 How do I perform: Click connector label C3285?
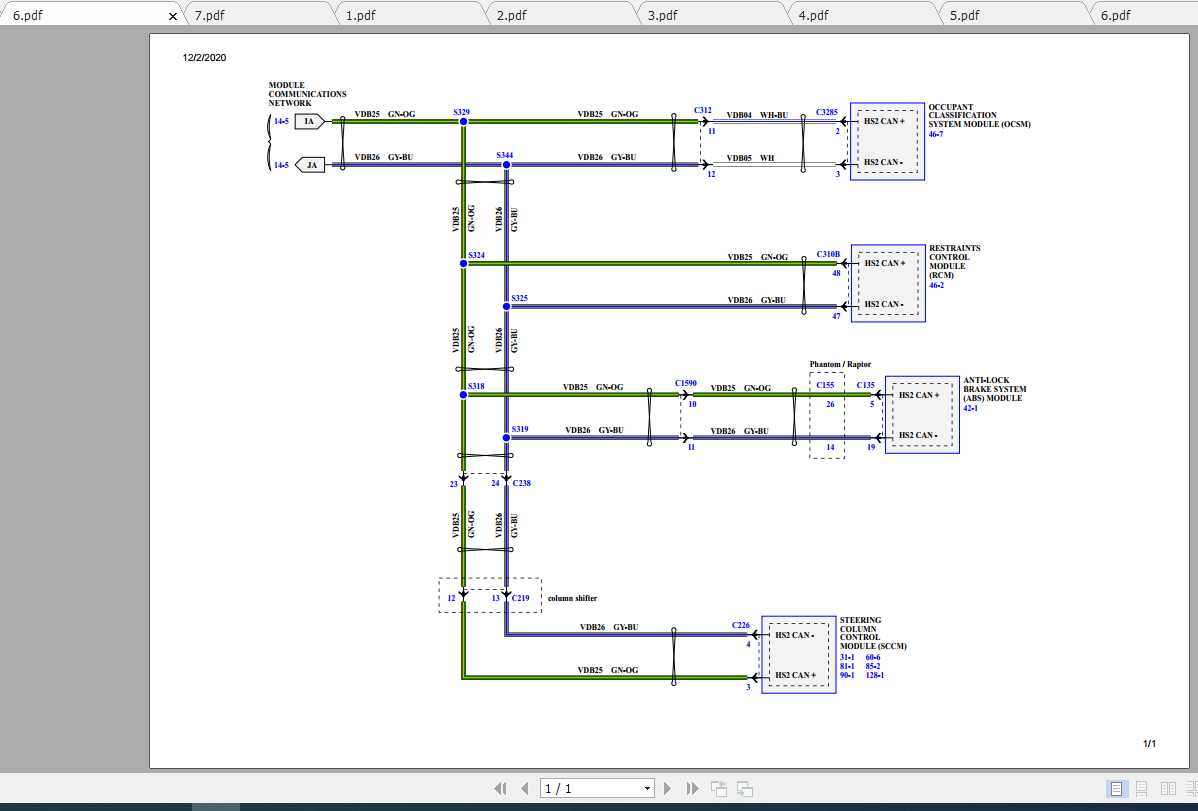(827, 112)
